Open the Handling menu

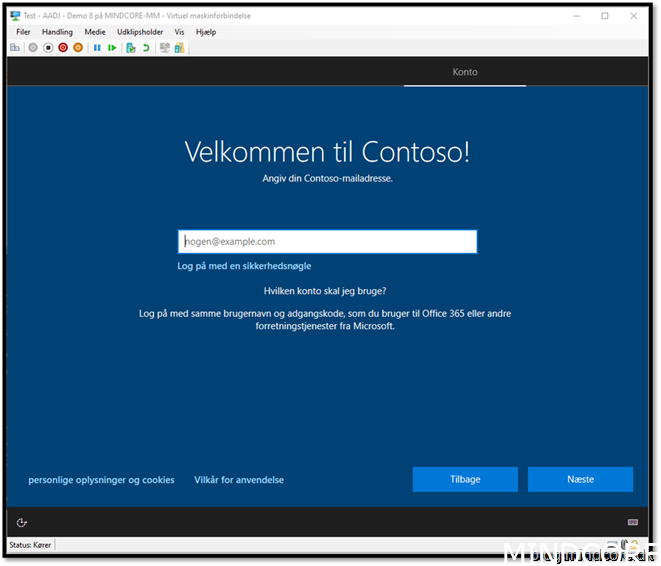pyautogui.click(x=57, y=32)
